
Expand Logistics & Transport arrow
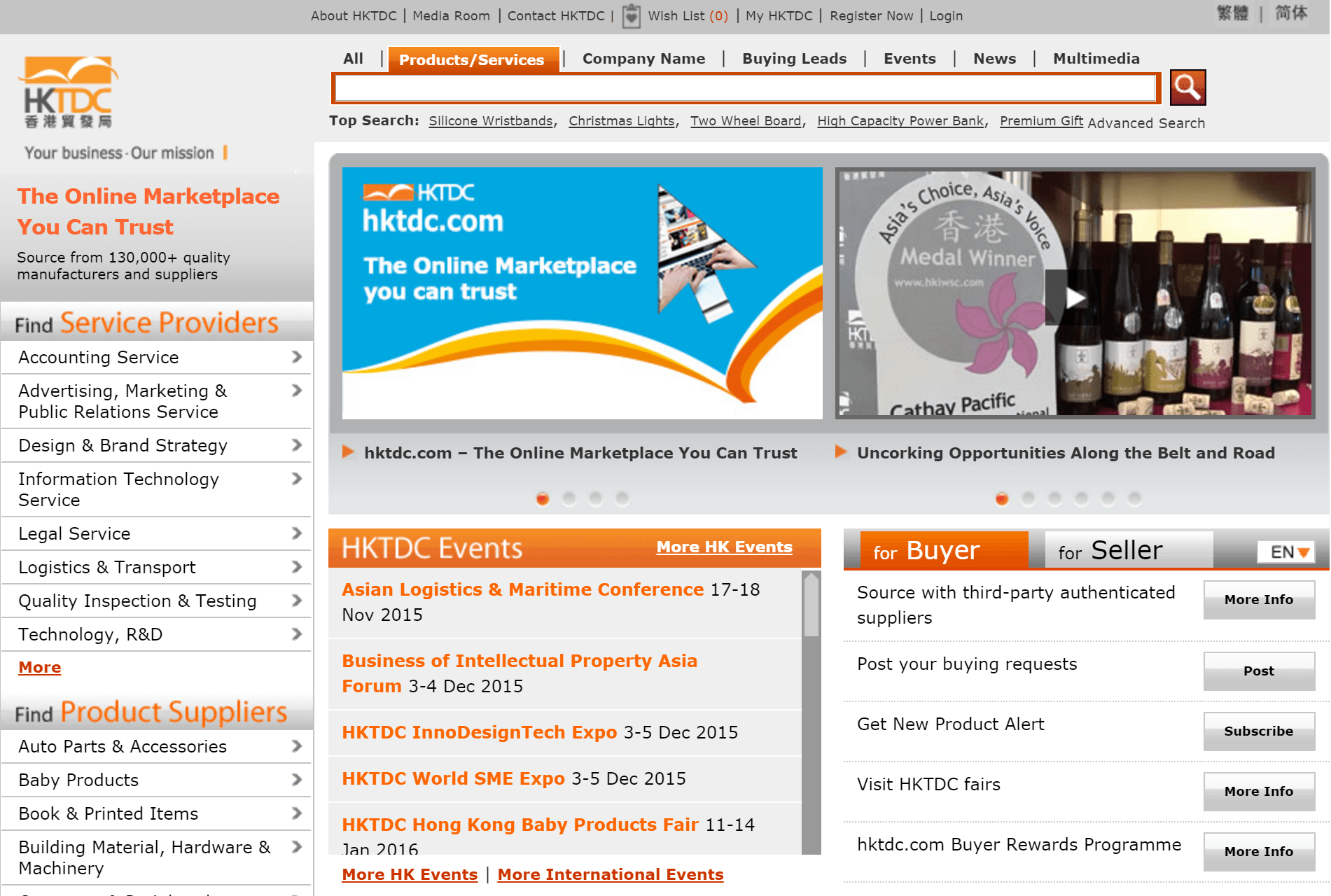[x=297, y=567]
